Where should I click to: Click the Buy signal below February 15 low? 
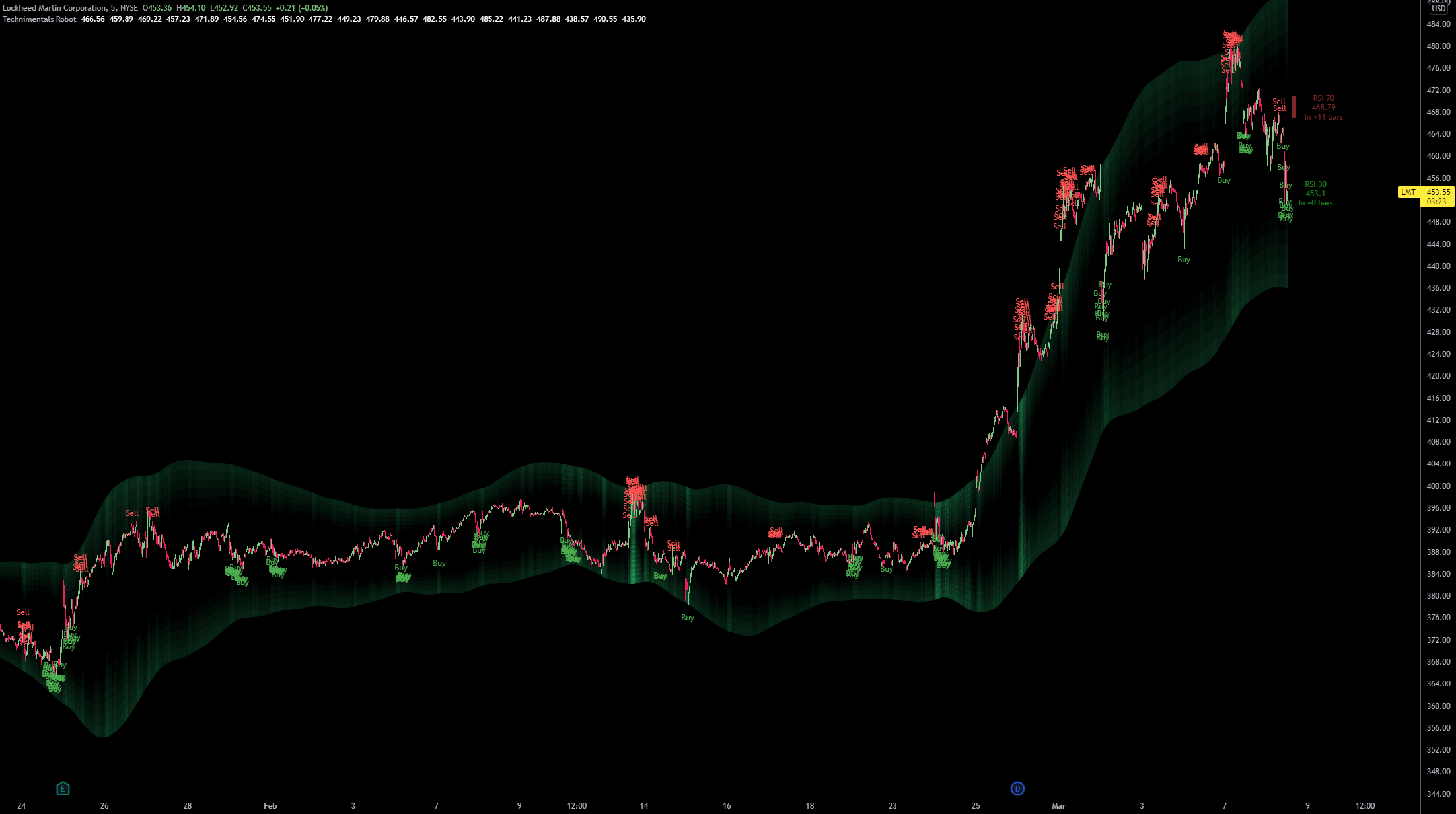[688, 618]
